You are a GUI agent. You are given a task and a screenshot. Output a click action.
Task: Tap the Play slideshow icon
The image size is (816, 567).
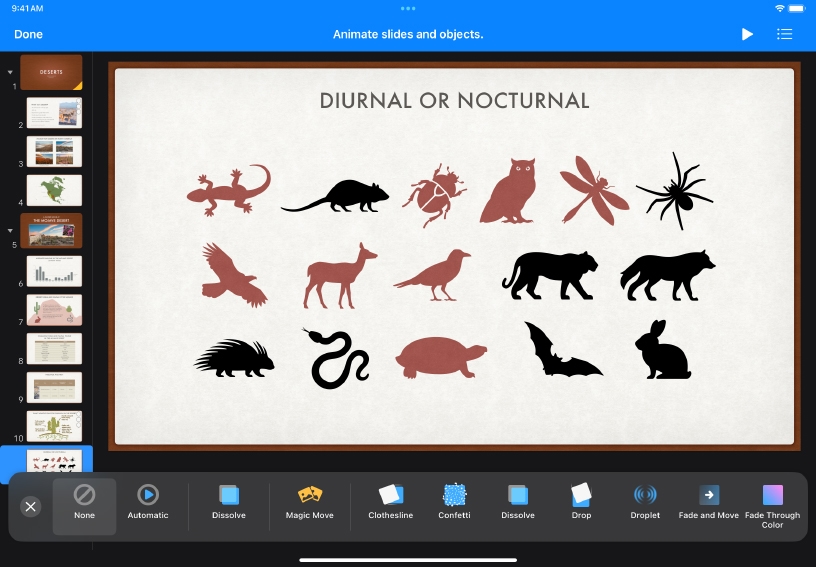747,34
